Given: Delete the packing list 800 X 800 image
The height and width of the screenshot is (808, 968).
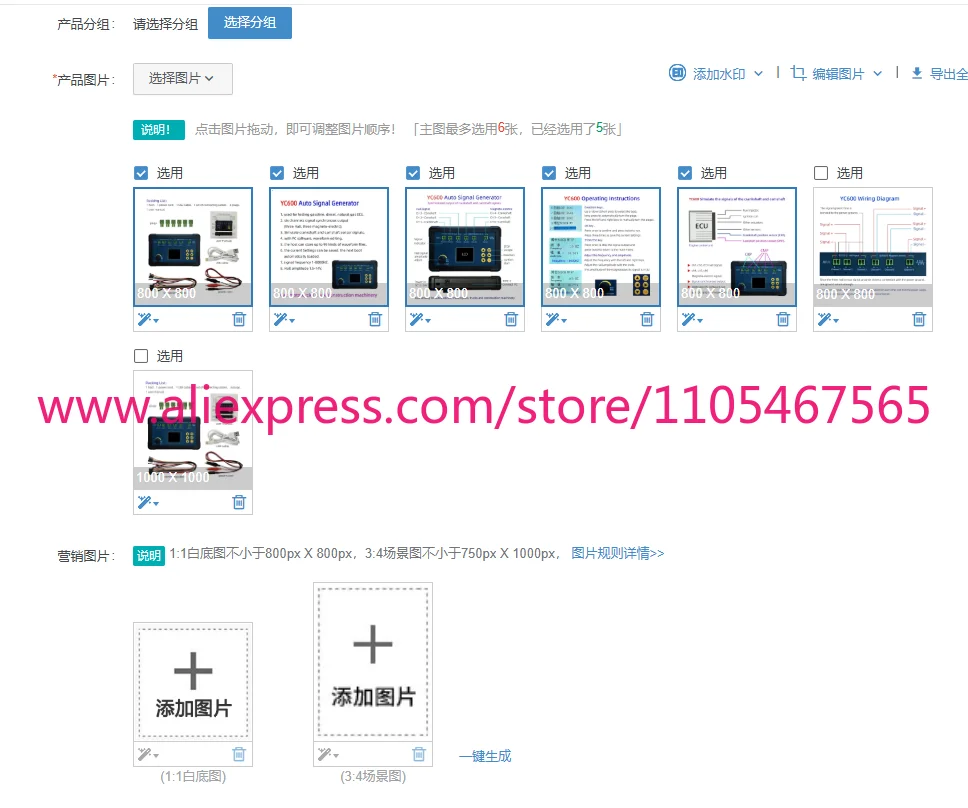Looking at the screenshot, I should tap(239, 319).
